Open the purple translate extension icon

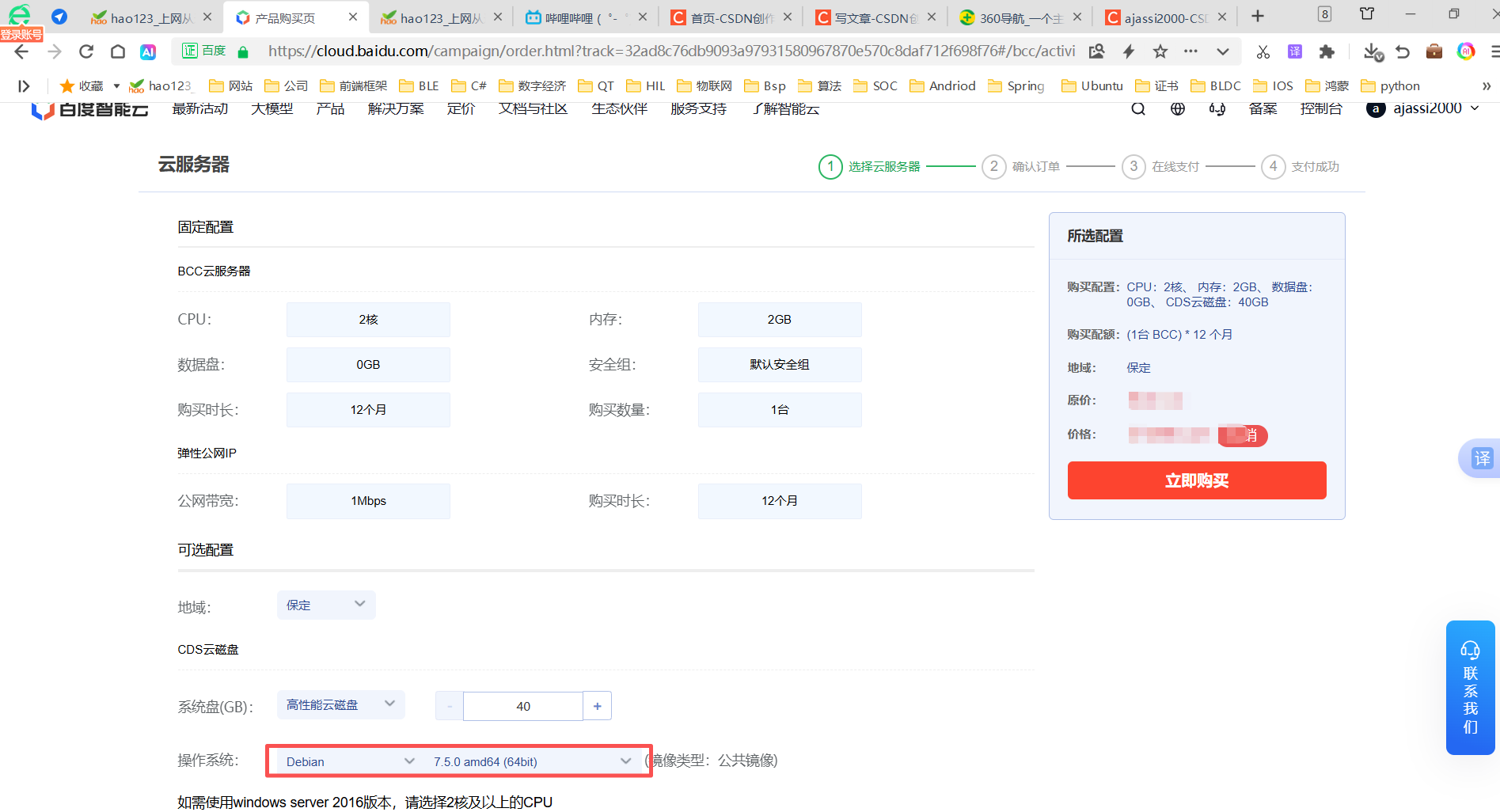[1295, 51]
